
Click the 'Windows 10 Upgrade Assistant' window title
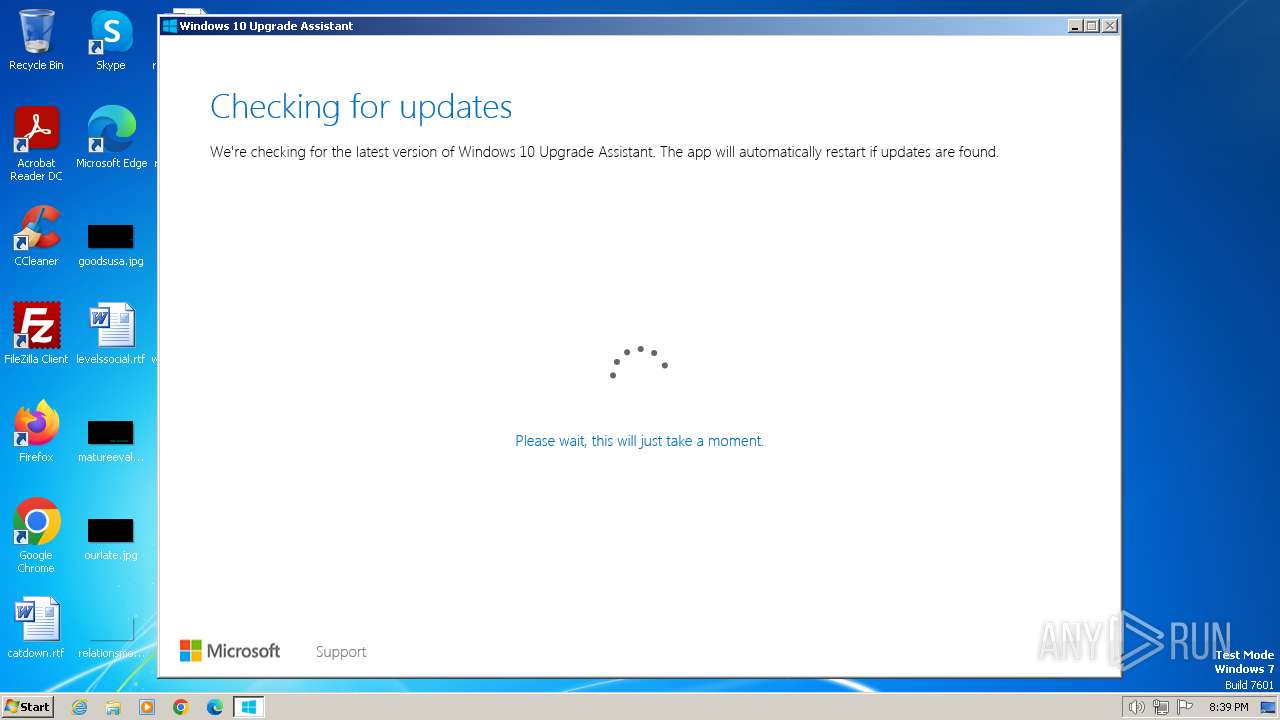click(266, 26)
